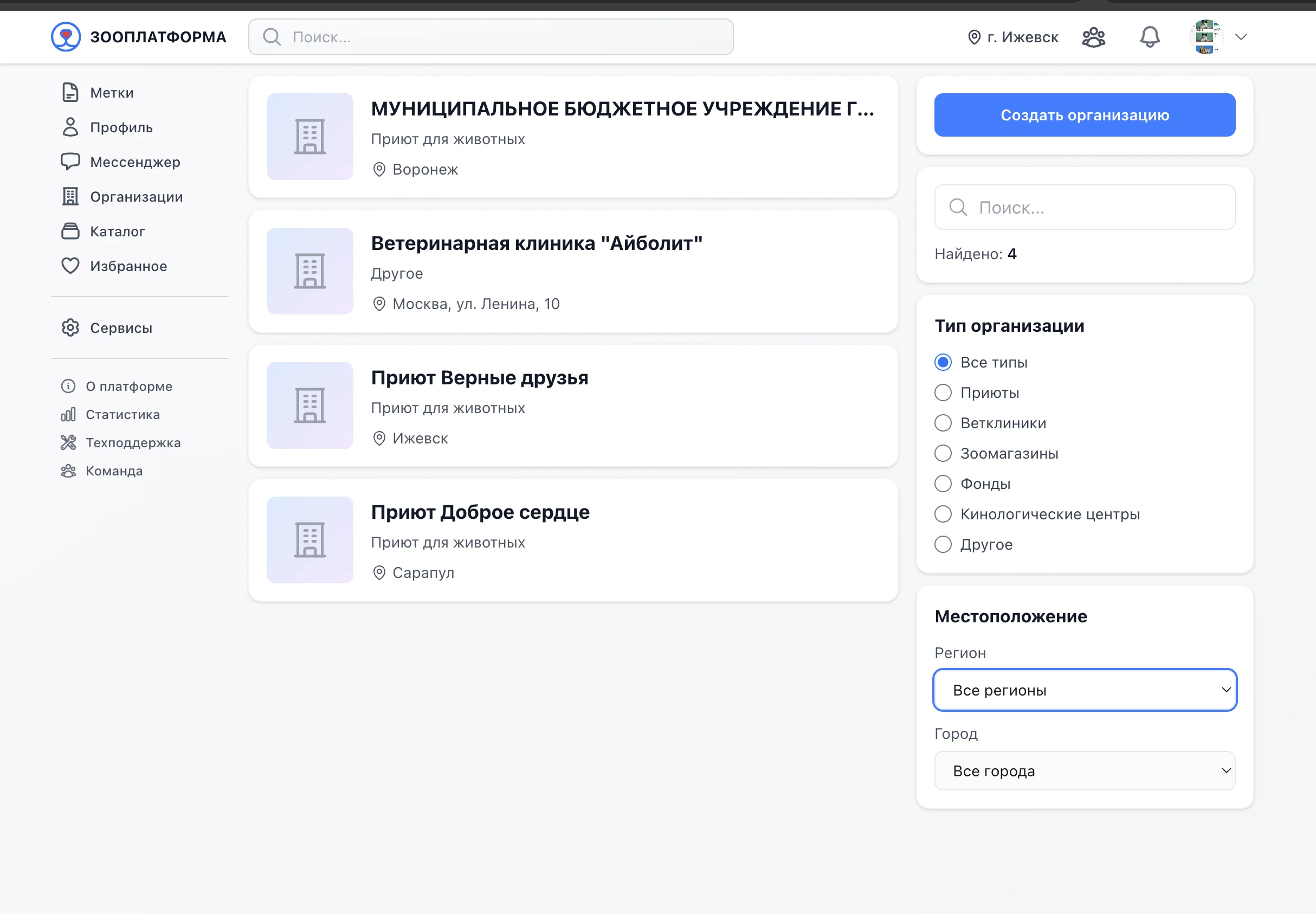
Task: Expand the Все регионы dropdown
Action: pyautogui.click(x=1083, y=690)
